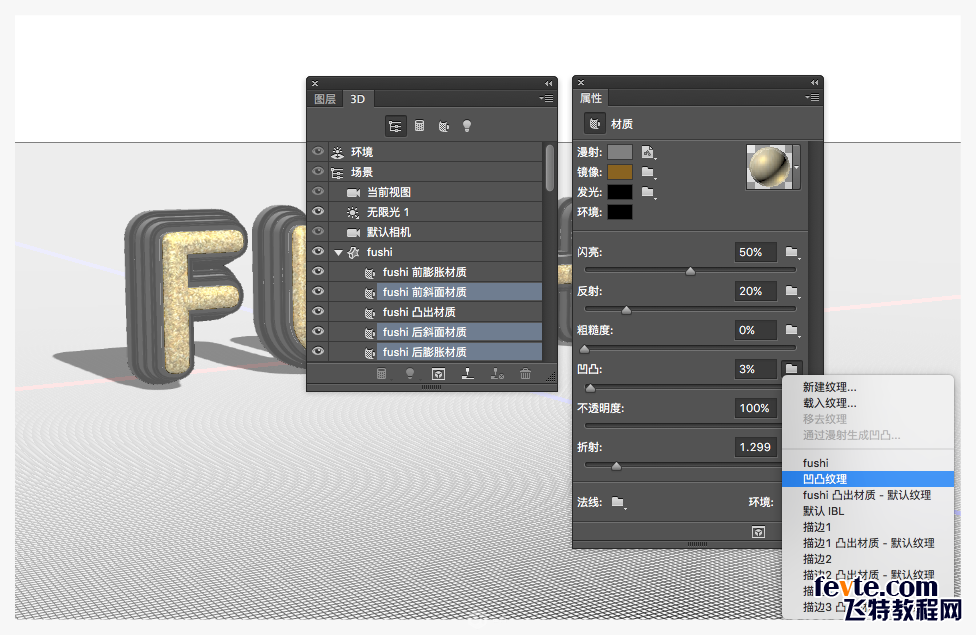
Task: Filter 3D panel by meshes
Action: click(420, 126)
